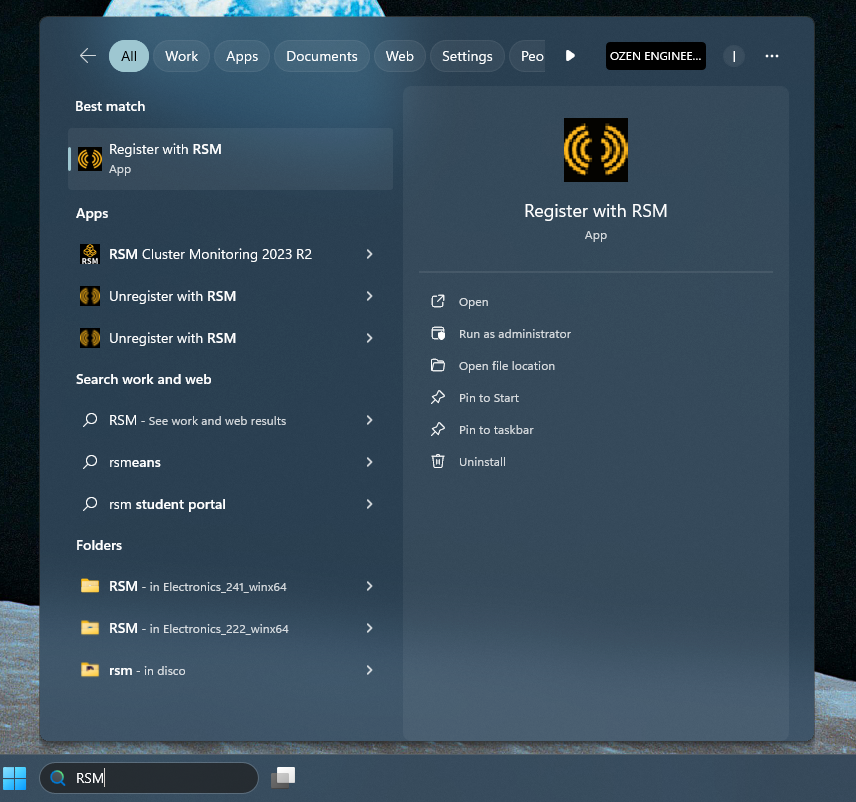Switch to the Settings filter tab
Image resolution: width=856 pixels, height=802 pixels.
click(x=467, y=56)
